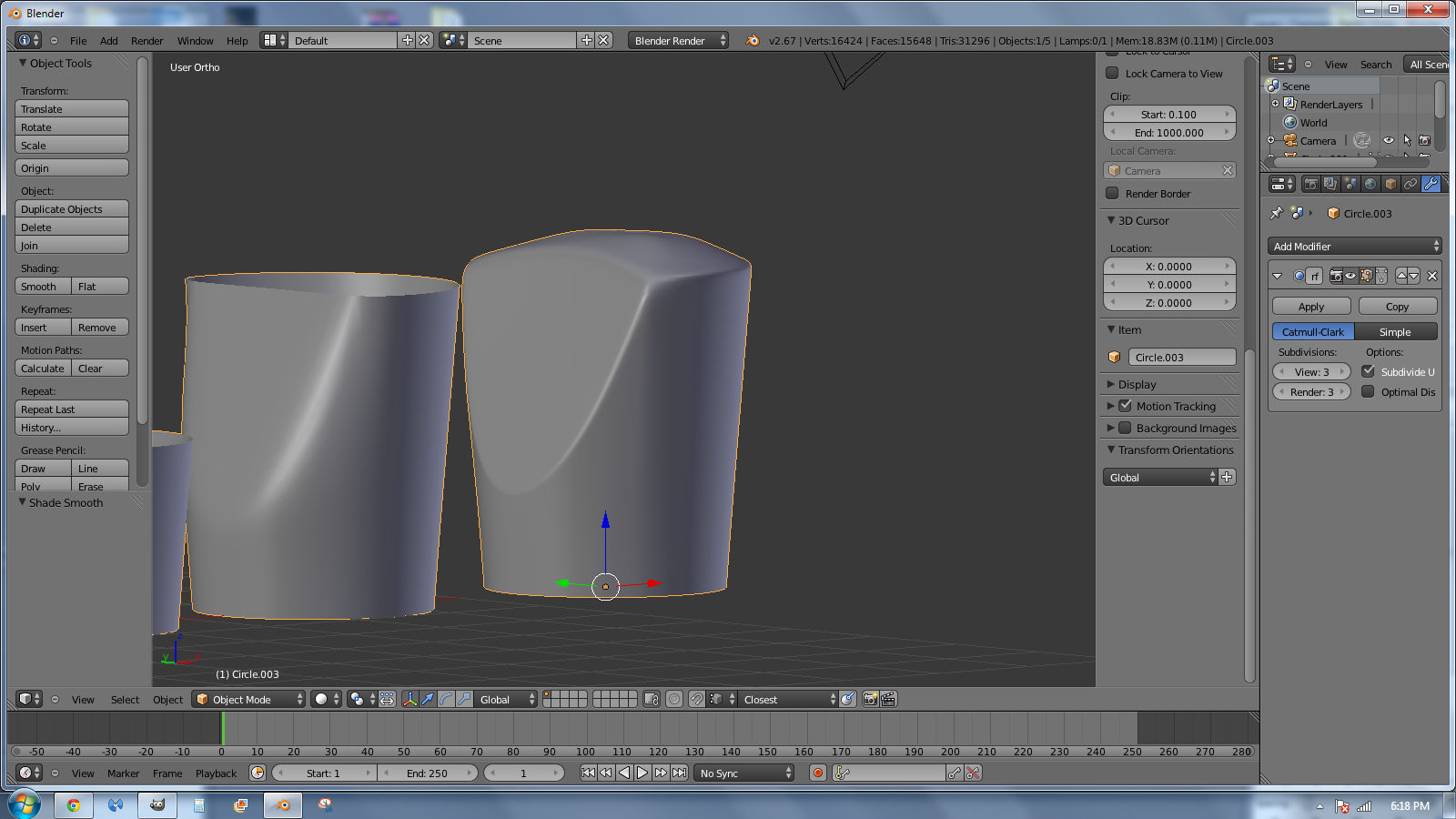1456x819 pixels.
Task: Open the File menu
Action: click(x=78, y=40)
